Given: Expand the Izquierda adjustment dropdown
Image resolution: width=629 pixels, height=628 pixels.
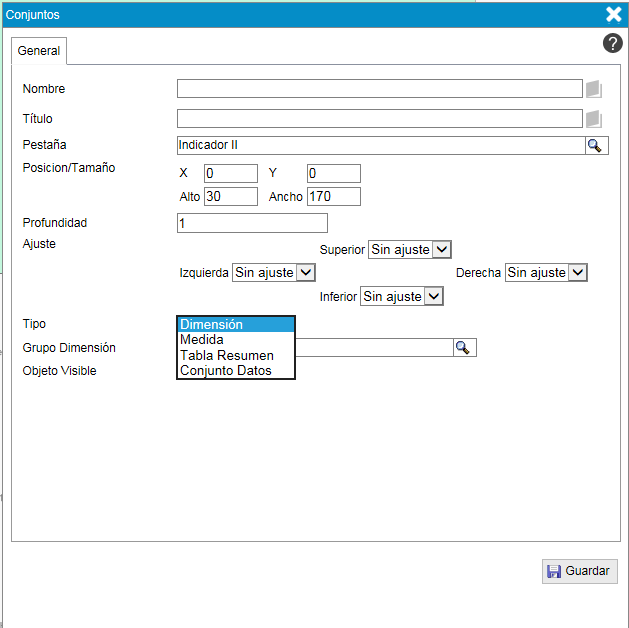Looking at the screenshot, I should 274,272.
